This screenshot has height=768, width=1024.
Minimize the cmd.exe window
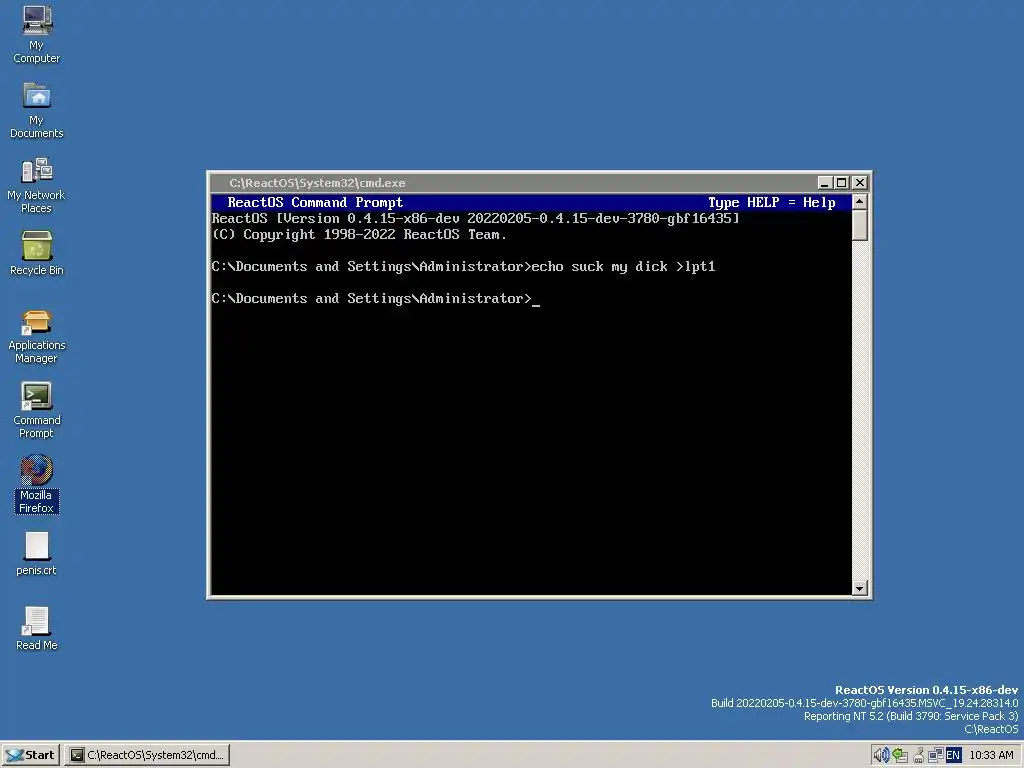tap(824, 183)
